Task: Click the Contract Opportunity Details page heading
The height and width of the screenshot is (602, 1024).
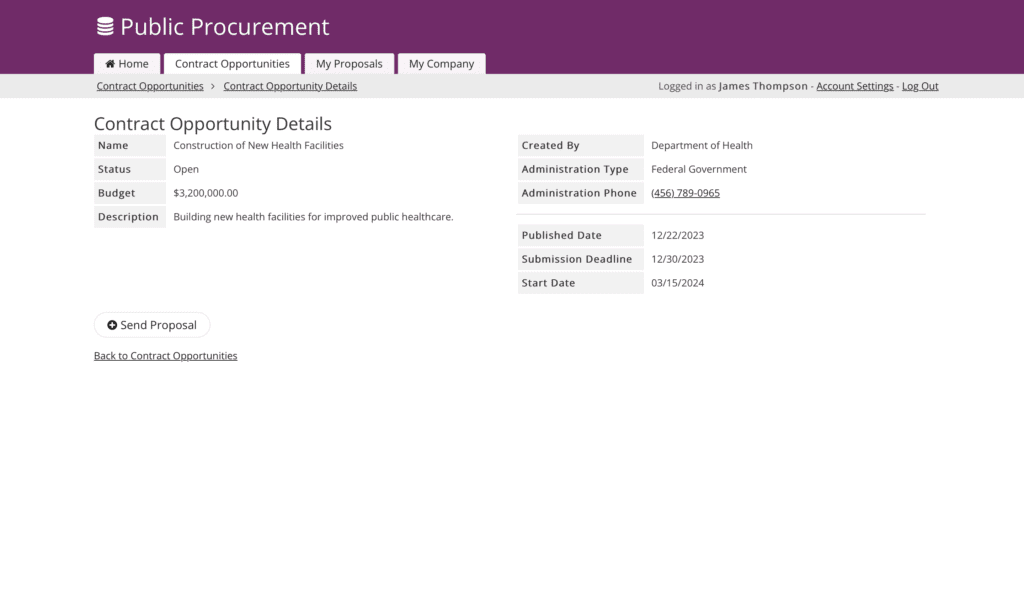Action: tap(213, 124)
